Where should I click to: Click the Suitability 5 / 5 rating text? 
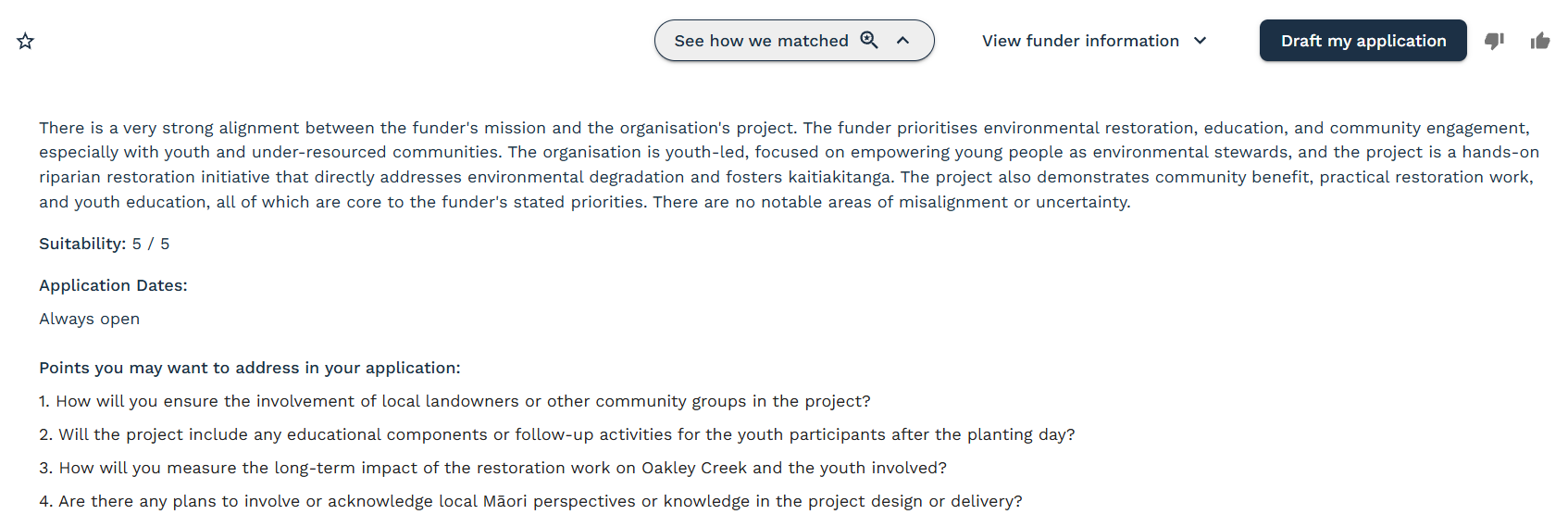[x=105, y=244]
